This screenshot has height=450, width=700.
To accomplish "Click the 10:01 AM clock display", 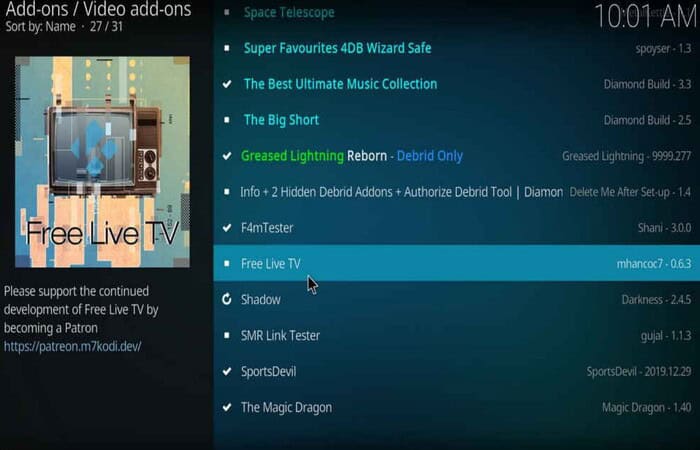I will [646, 16].
